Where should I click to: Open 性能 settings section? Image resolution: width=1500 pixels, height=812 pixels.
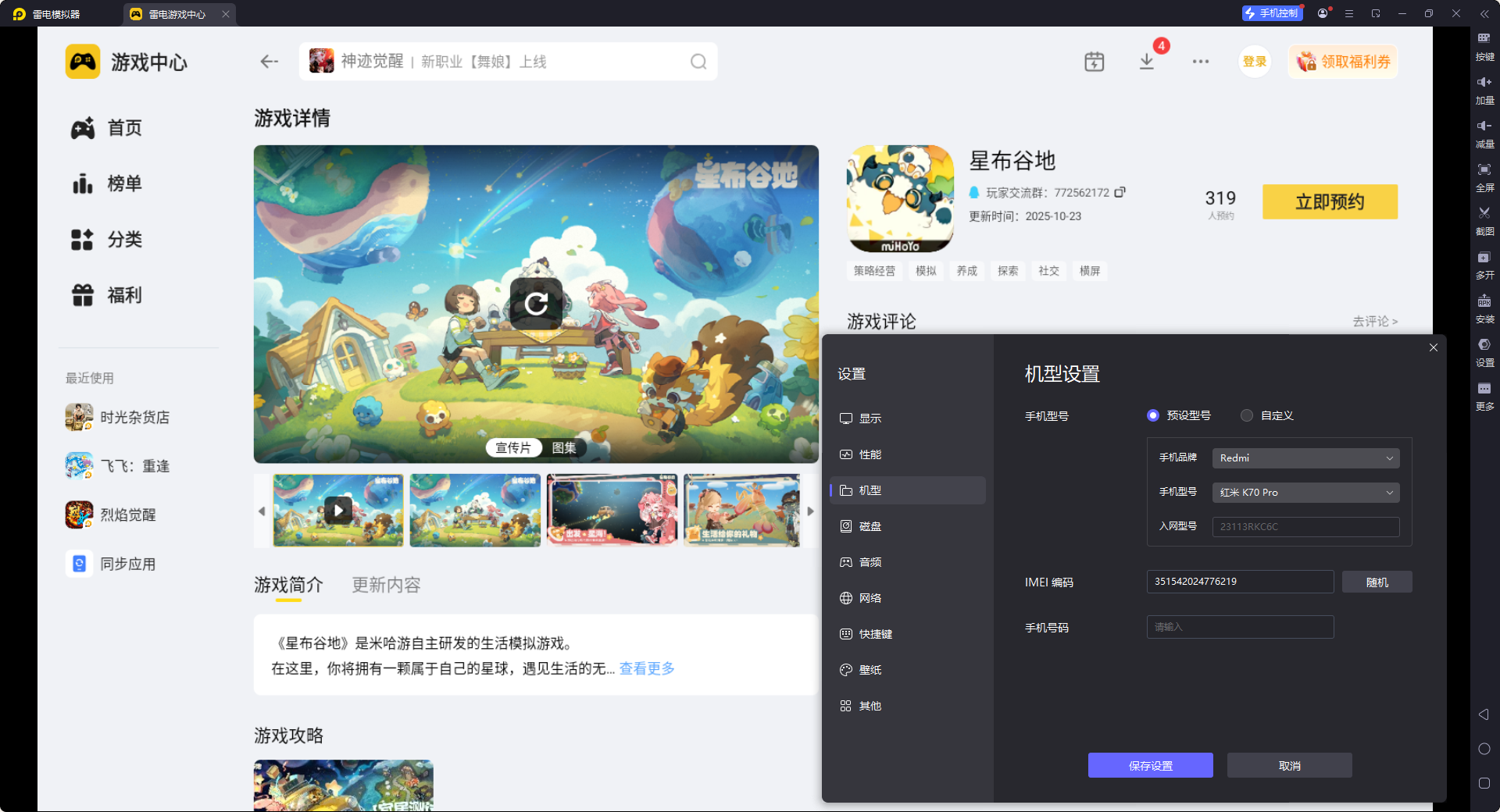tap(908, 454)
